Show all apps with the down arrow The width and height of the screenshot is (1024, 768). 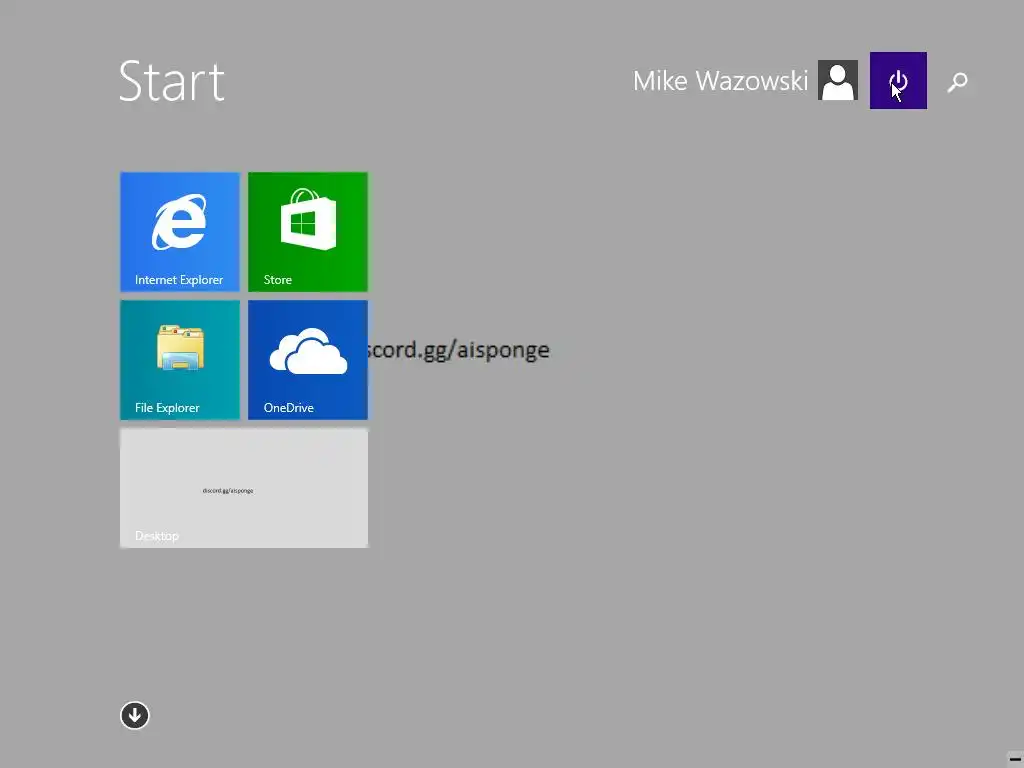coord(135,715)
